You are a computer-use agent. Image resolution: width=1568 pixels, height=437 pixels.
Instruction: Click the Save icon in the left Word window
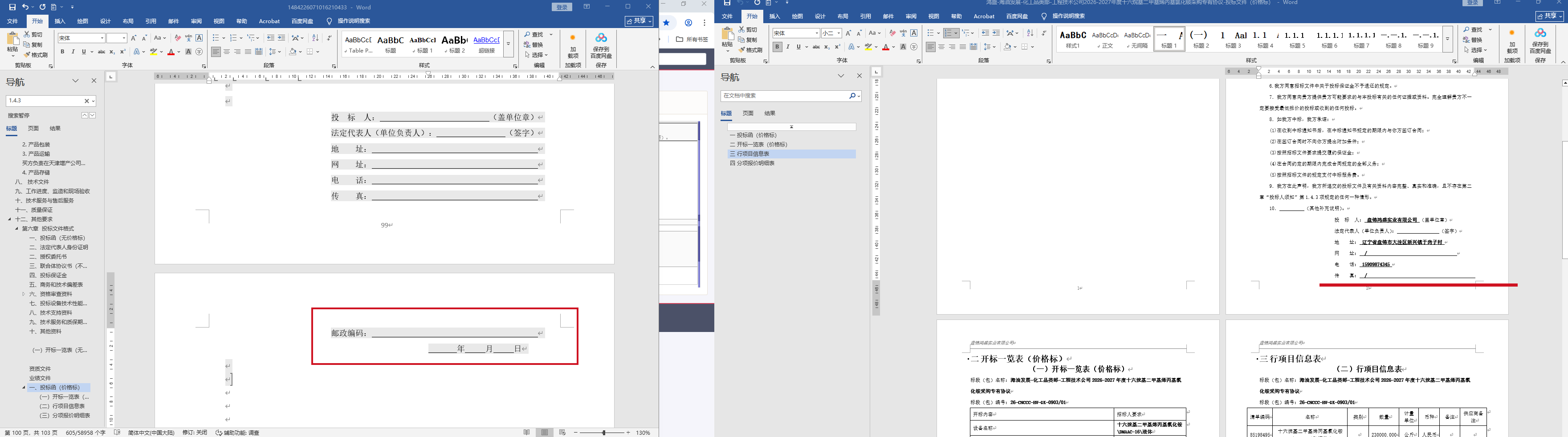point(13,7)
